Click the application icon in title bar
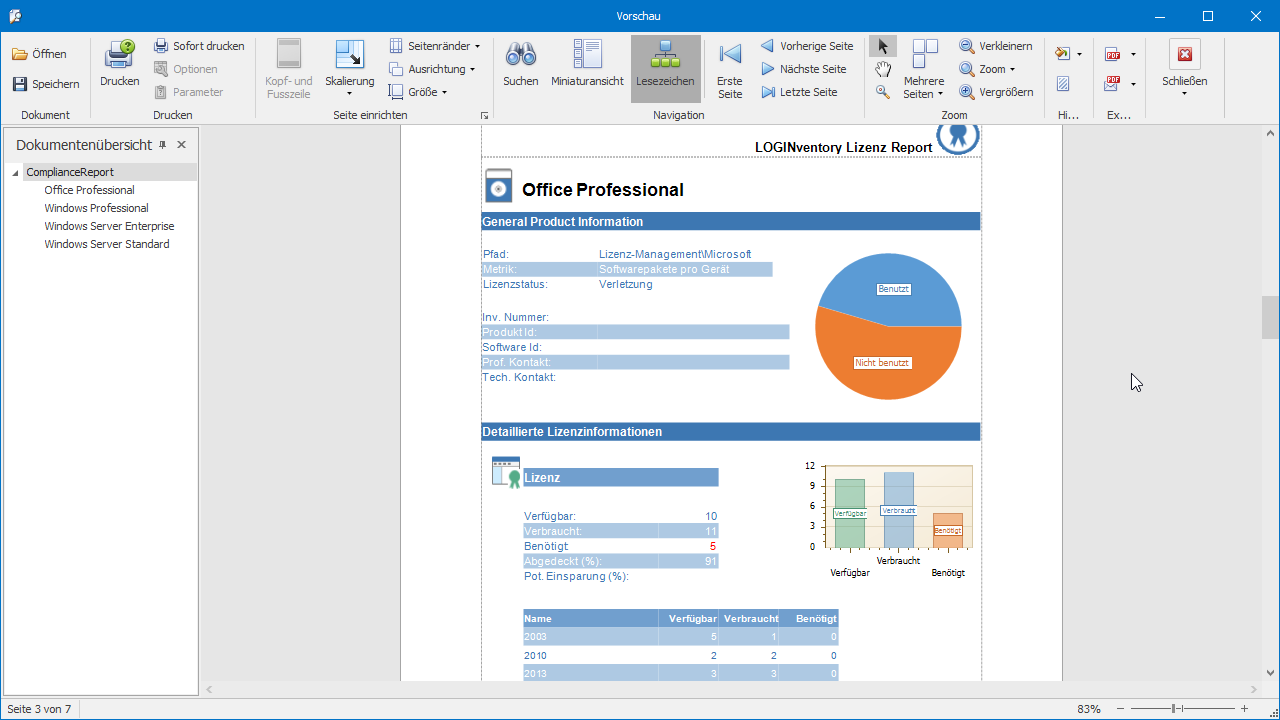 15,16
